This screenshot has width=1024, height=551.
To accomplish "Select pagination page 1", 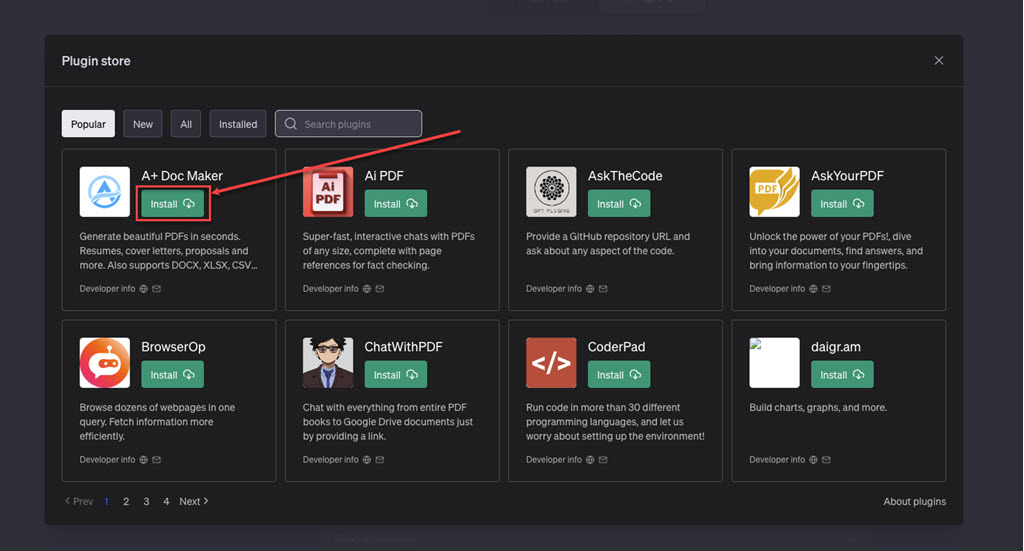I will 106,501.
